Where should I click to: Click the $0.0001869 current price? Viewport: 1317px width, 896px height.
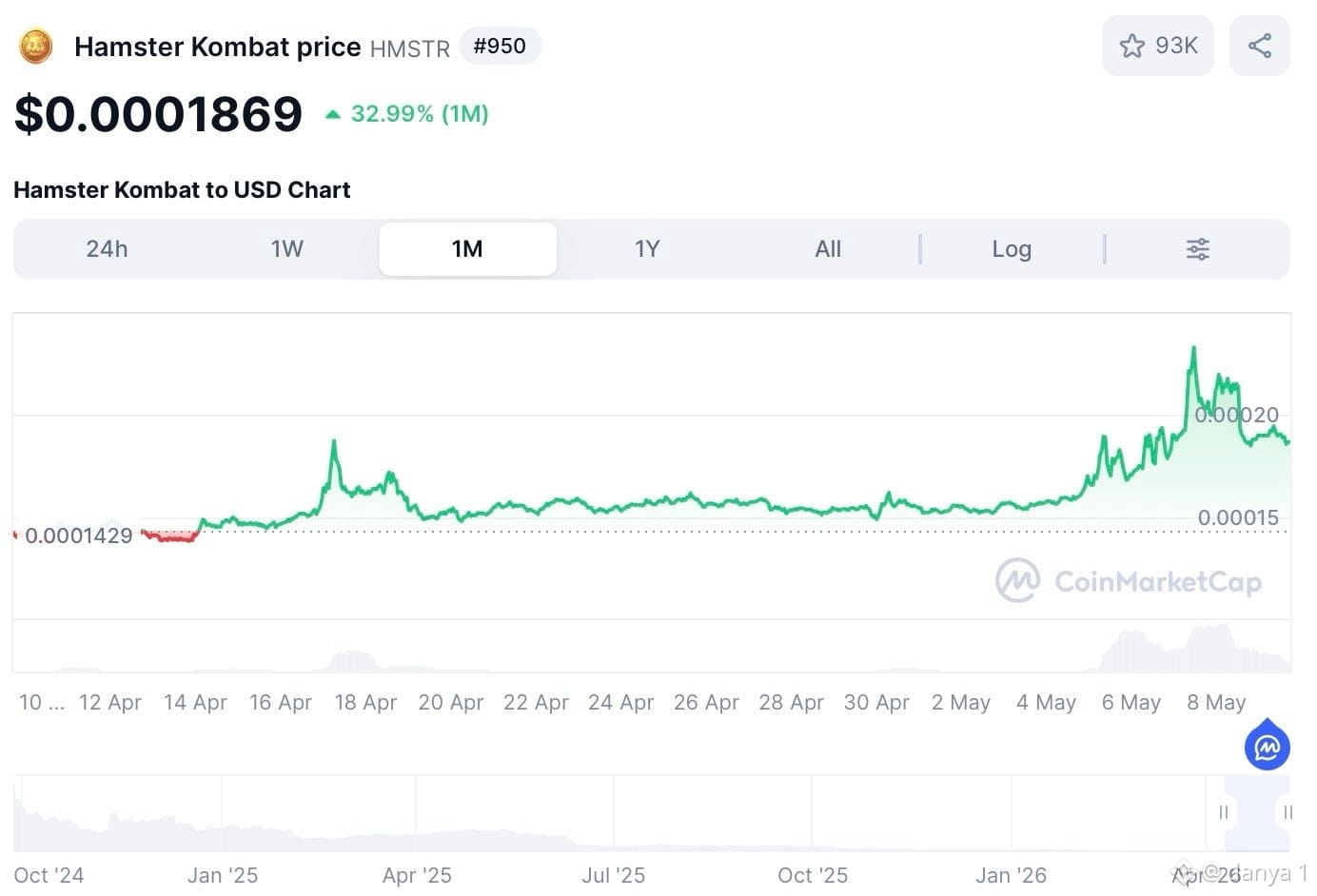[158, 114]
